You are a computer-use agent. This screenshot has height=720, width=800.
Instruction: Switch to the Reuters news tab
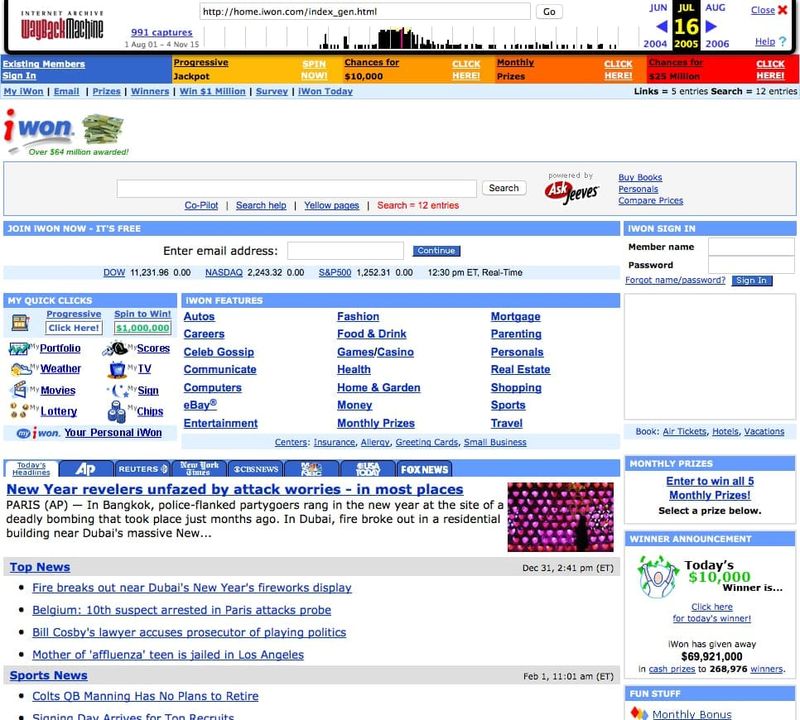(142, 469)
